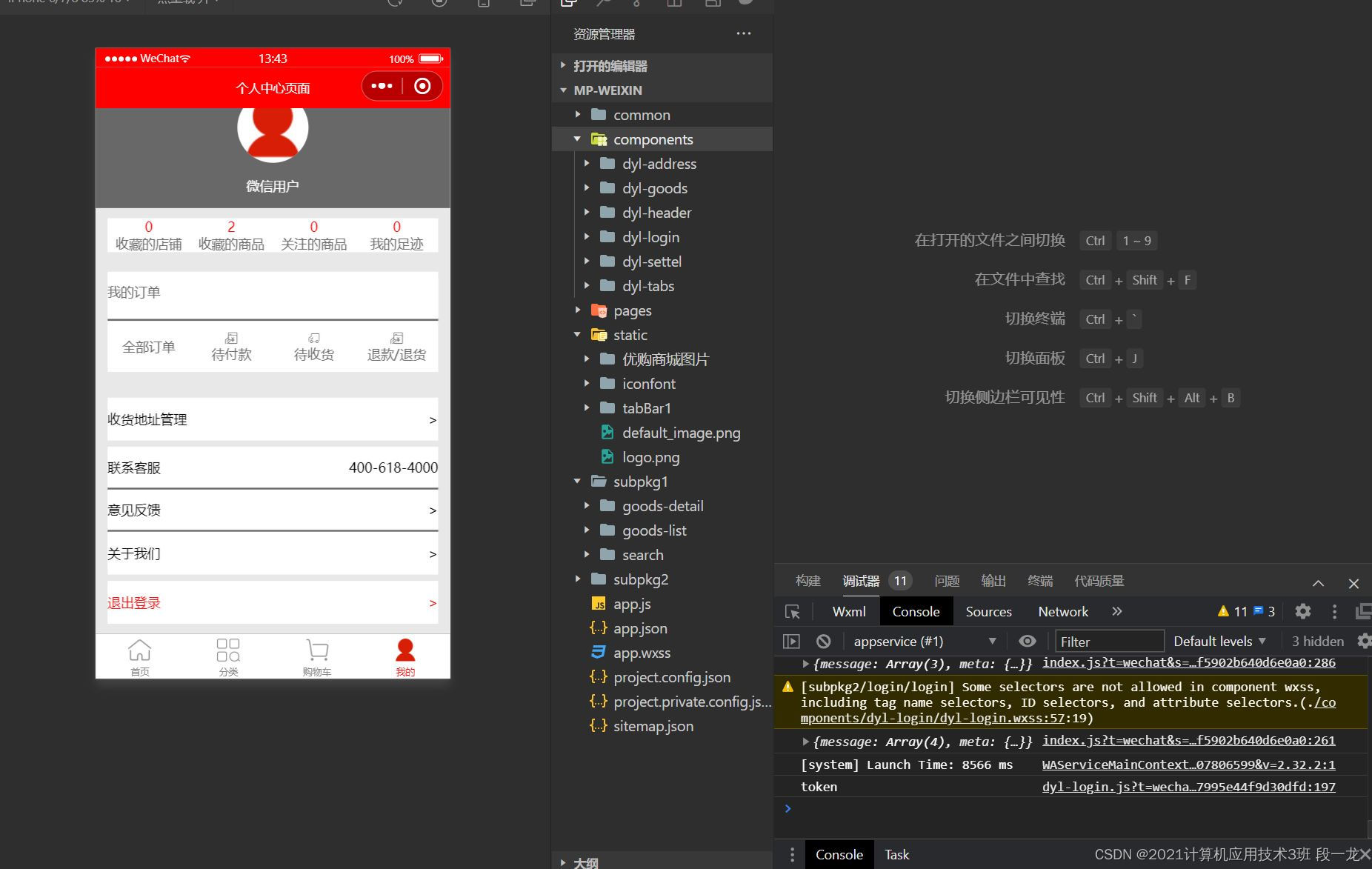1372x869 pixels.
Task: Expand the iconfont folder
Action: (x=662, y=384)
